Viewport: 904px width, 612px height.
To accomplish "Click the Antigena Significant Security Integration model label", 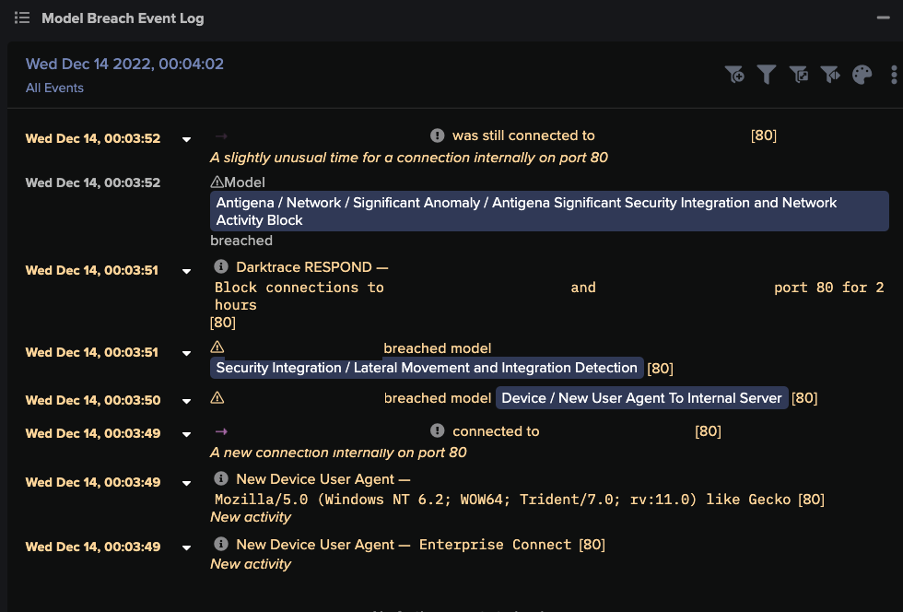I will [548, 211].
